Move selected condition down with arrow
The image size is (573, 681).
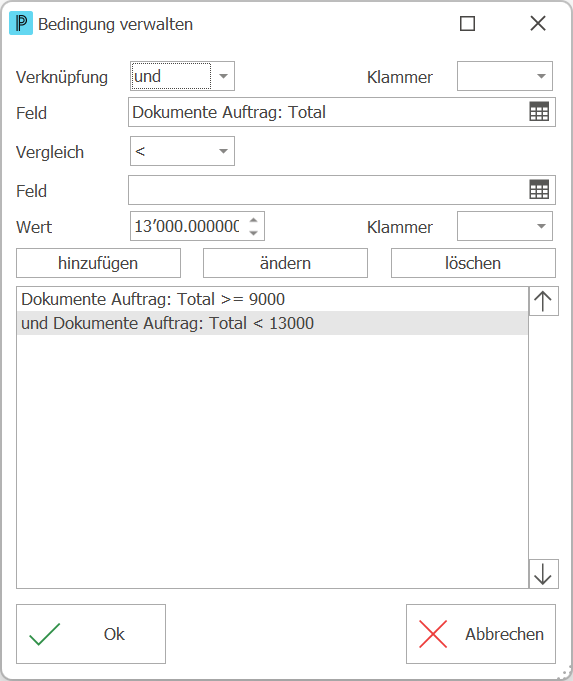pos(543,574)
